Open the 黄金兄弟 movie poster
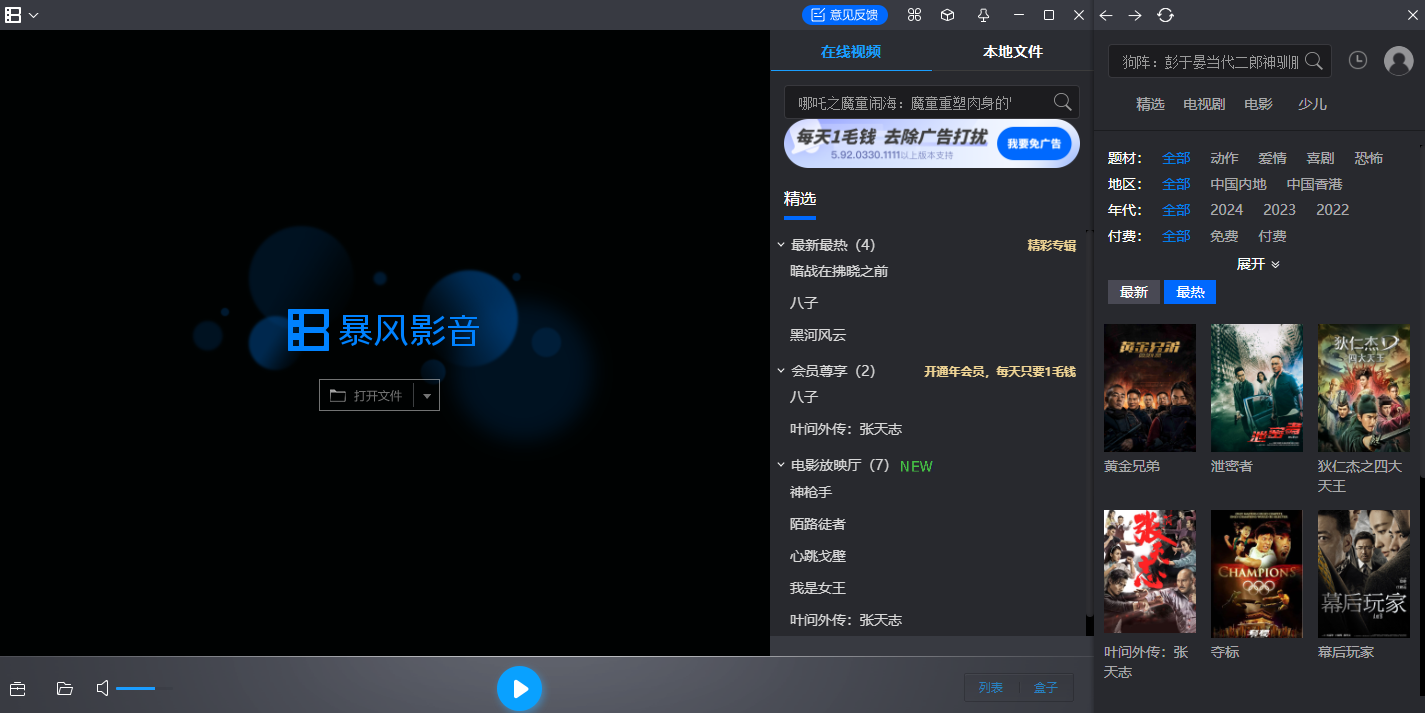The width and height of the screenshot is (1425, 713). pos(1149,388)
